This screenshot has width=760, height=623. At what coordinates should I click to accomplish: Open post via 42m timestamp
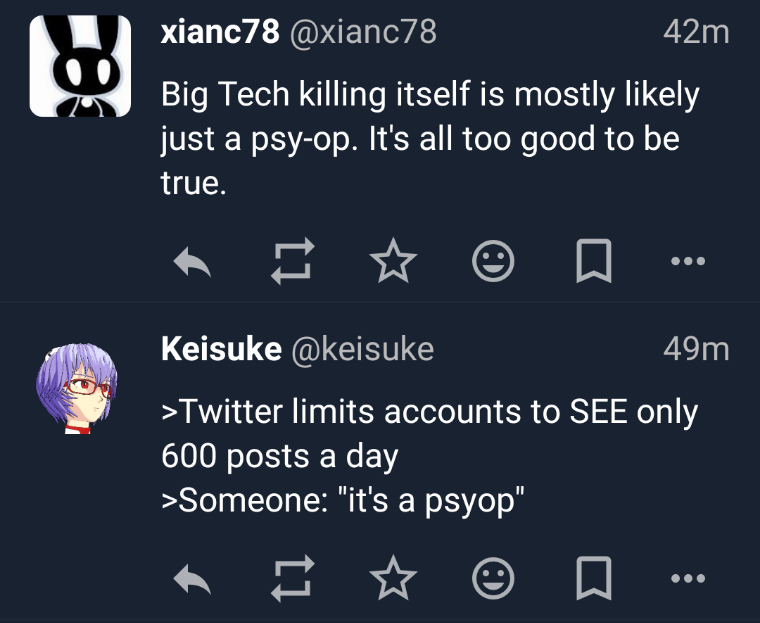[x=696, y=32]
